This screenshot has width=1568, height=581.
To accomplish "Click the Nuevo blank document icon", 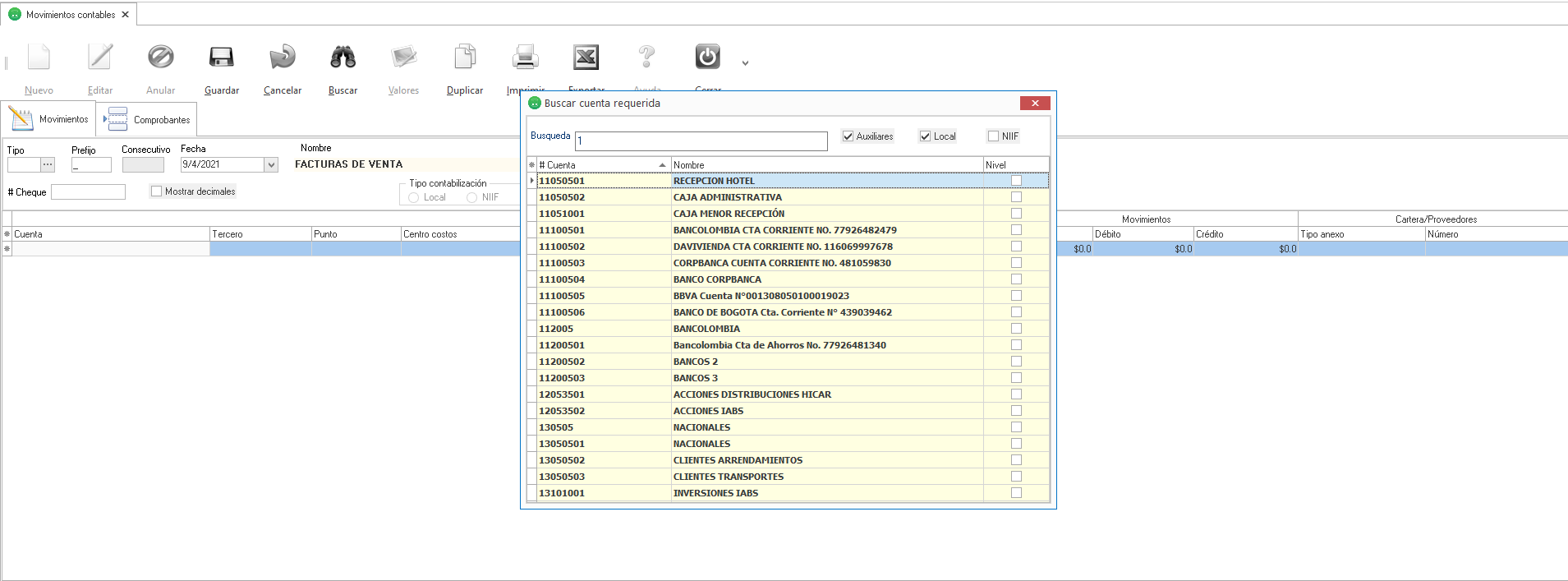I will (39, 58).
